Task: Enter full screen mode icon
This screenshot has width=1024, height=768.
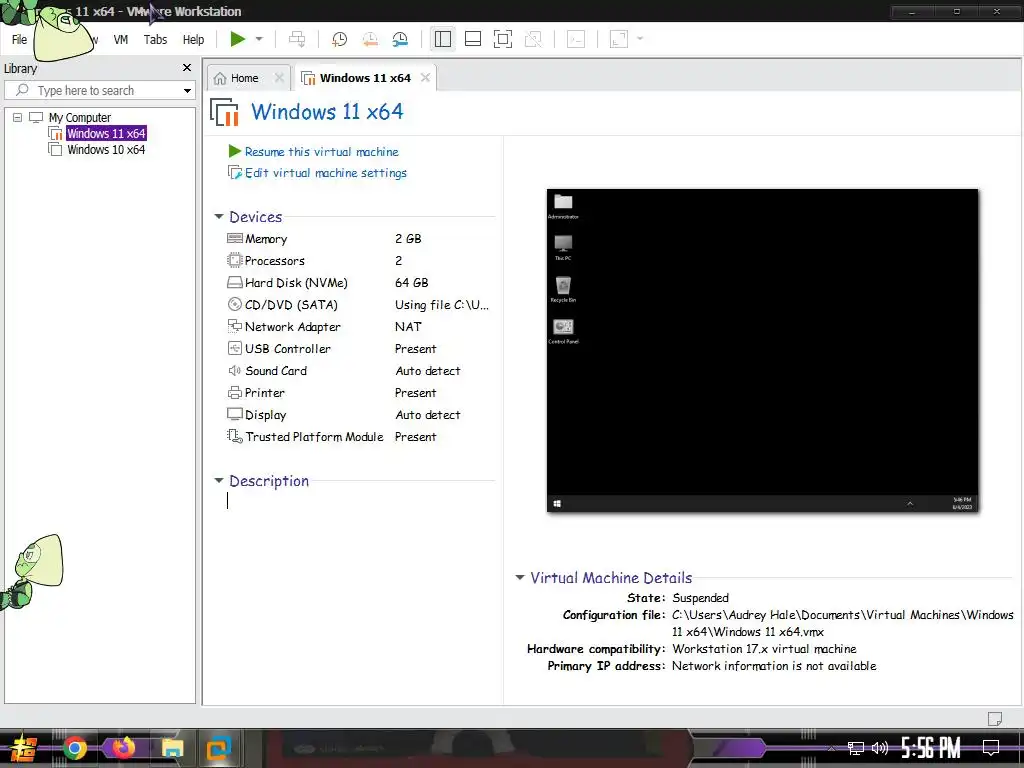Action: tap(503, 39)
